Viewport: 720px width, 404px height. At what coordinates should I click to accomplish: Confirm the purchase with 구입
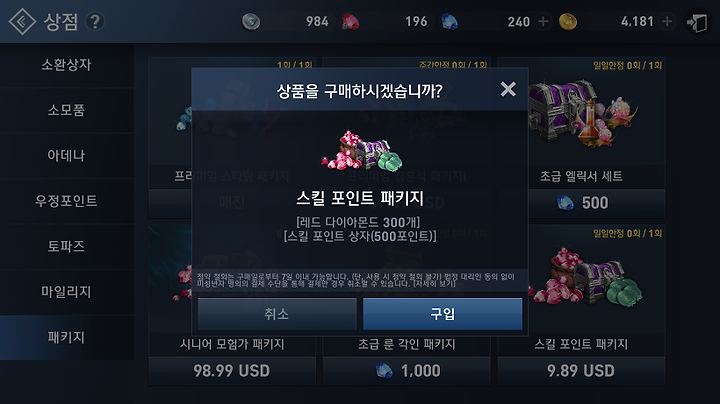[443, 314]
